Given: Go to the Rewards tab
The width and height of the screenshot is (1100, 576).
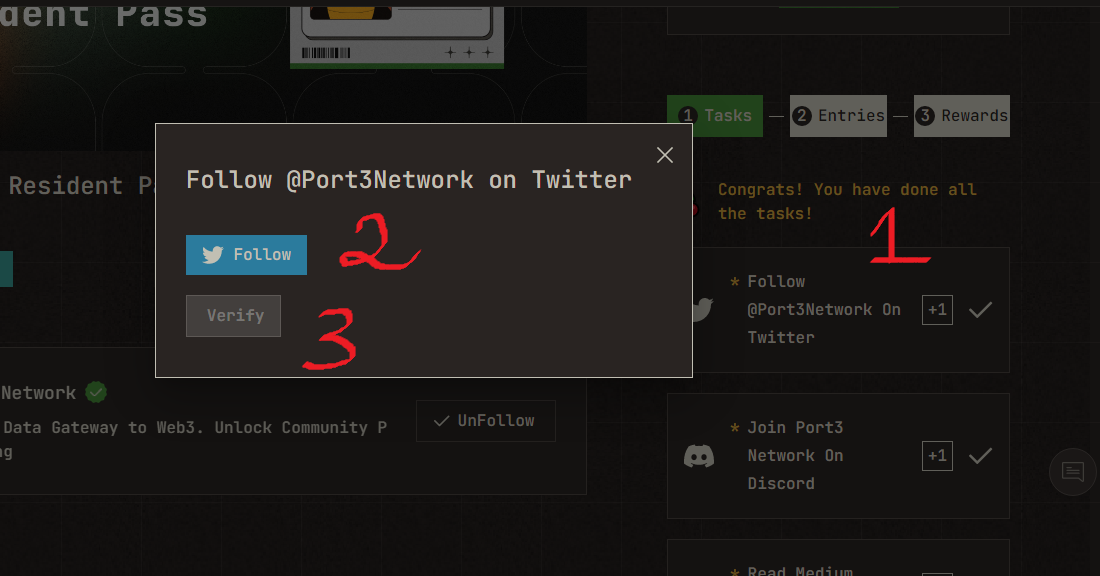Looking at the screenshot, I should (962, 116).
